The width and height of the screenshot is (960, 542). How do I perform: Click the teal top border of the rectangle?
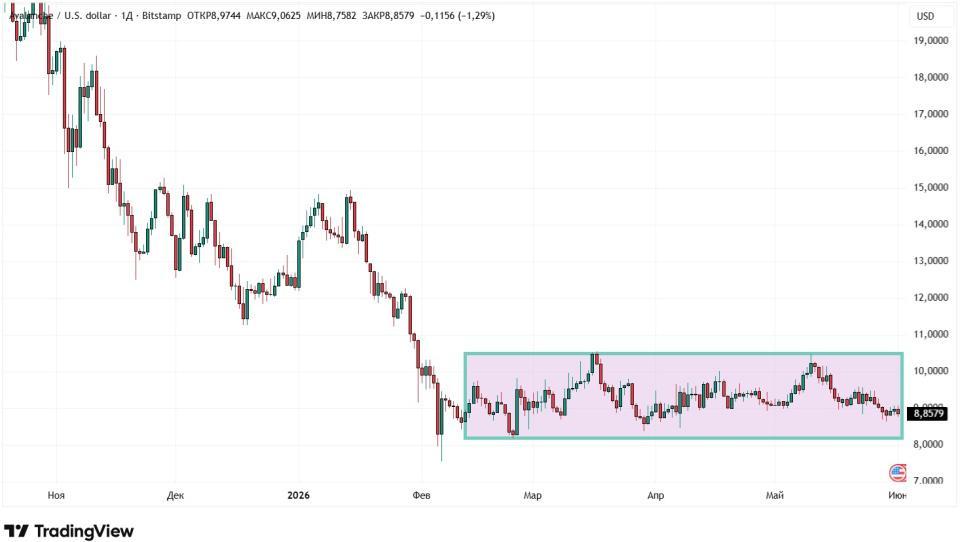point(683,354)
